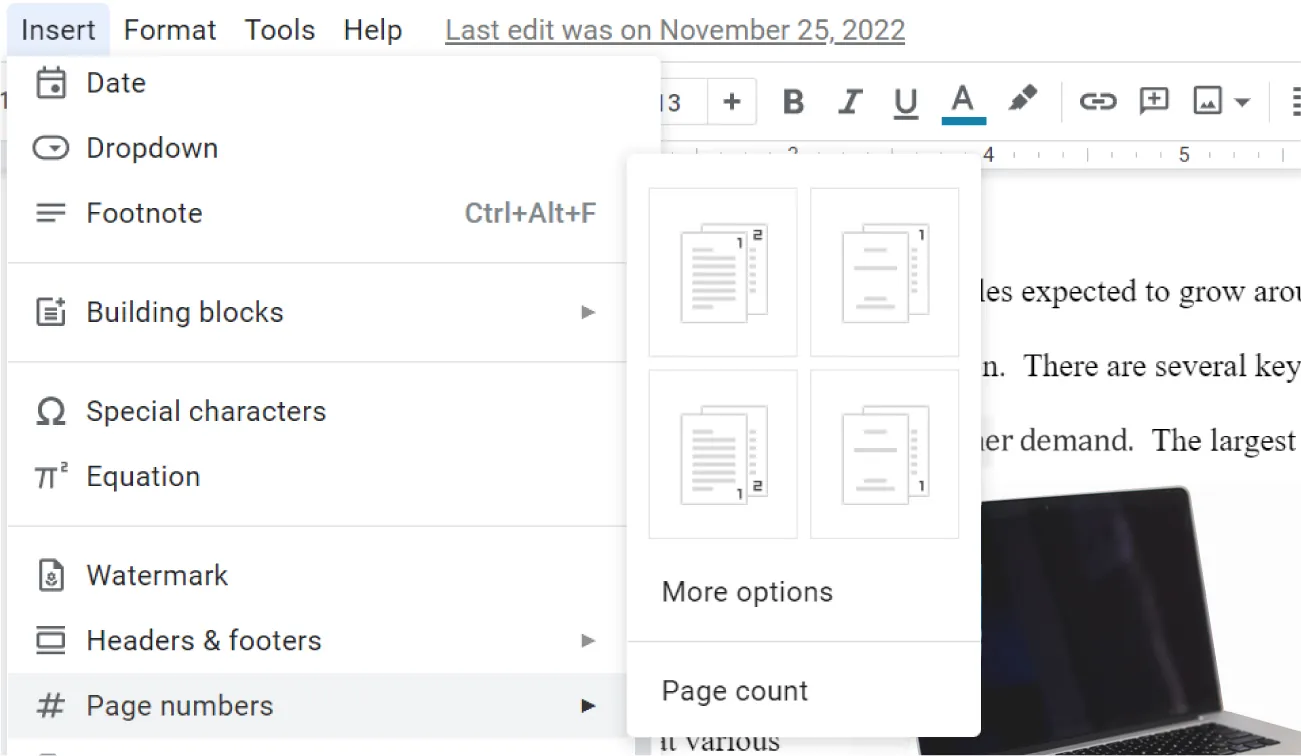The height and width of the screenshot is (756, 1301).
Task: Insert a Footnote
Action: (x=144, y=212)
